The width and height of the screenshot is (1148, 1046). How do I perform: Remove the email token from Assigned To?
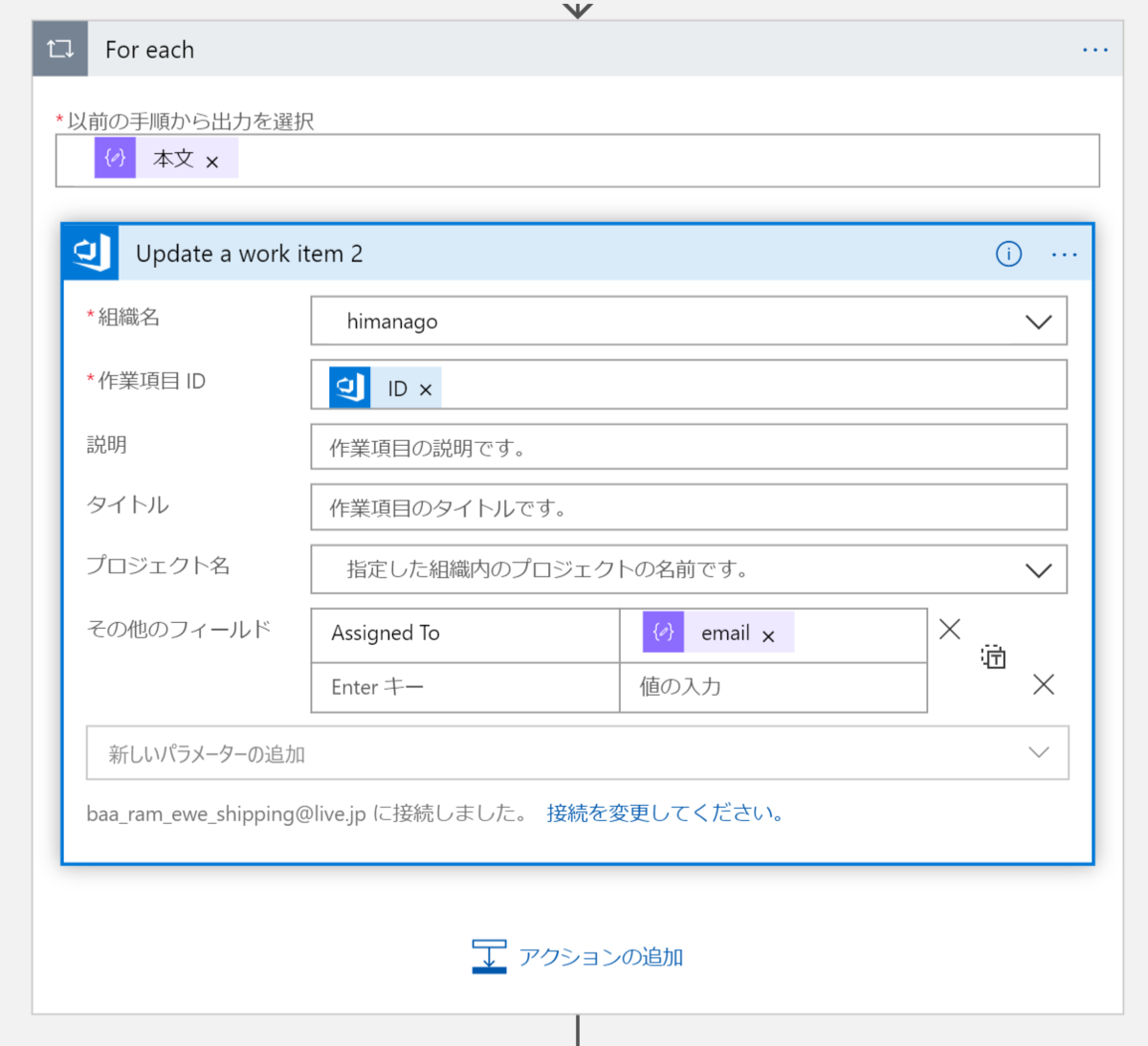pyautogui.click(x=768, y=636)
